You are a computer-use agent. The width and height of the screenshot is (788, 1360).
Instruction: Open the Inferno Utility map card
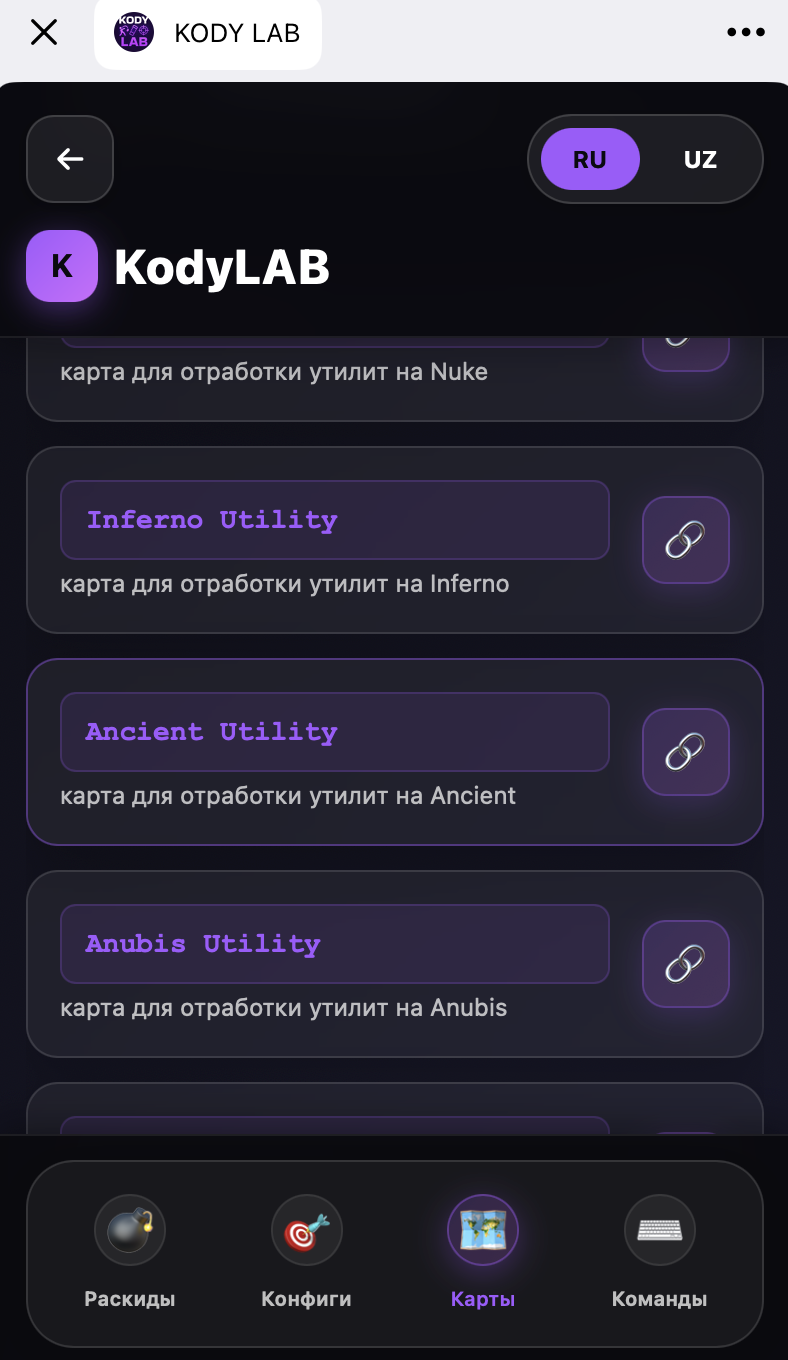point(335,520)
